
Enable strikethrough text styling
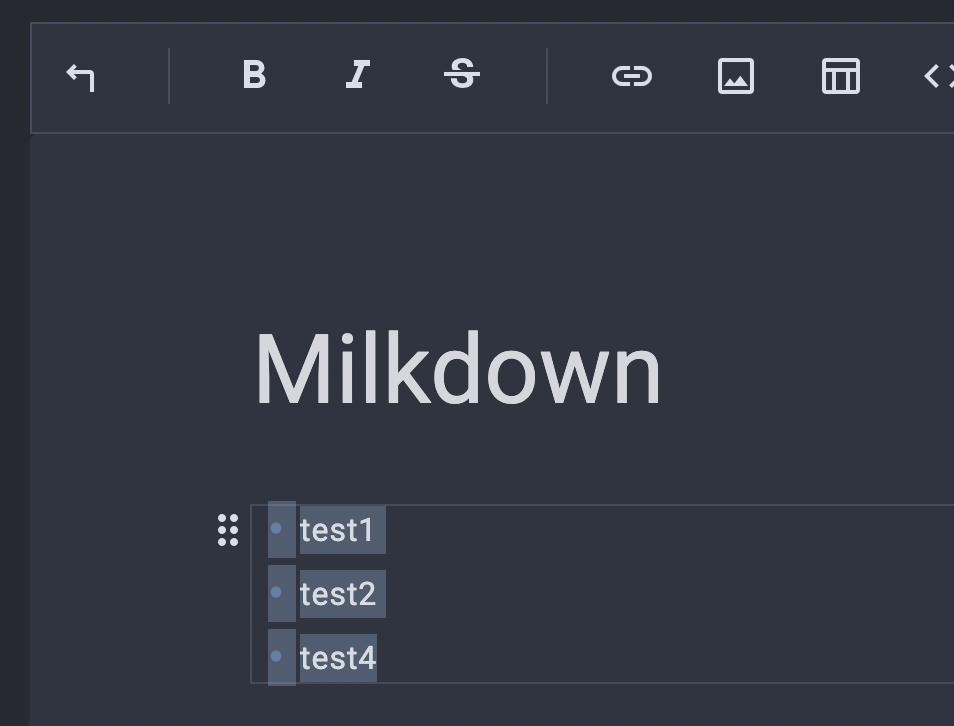pyautogui.click(x=462, y=75)
